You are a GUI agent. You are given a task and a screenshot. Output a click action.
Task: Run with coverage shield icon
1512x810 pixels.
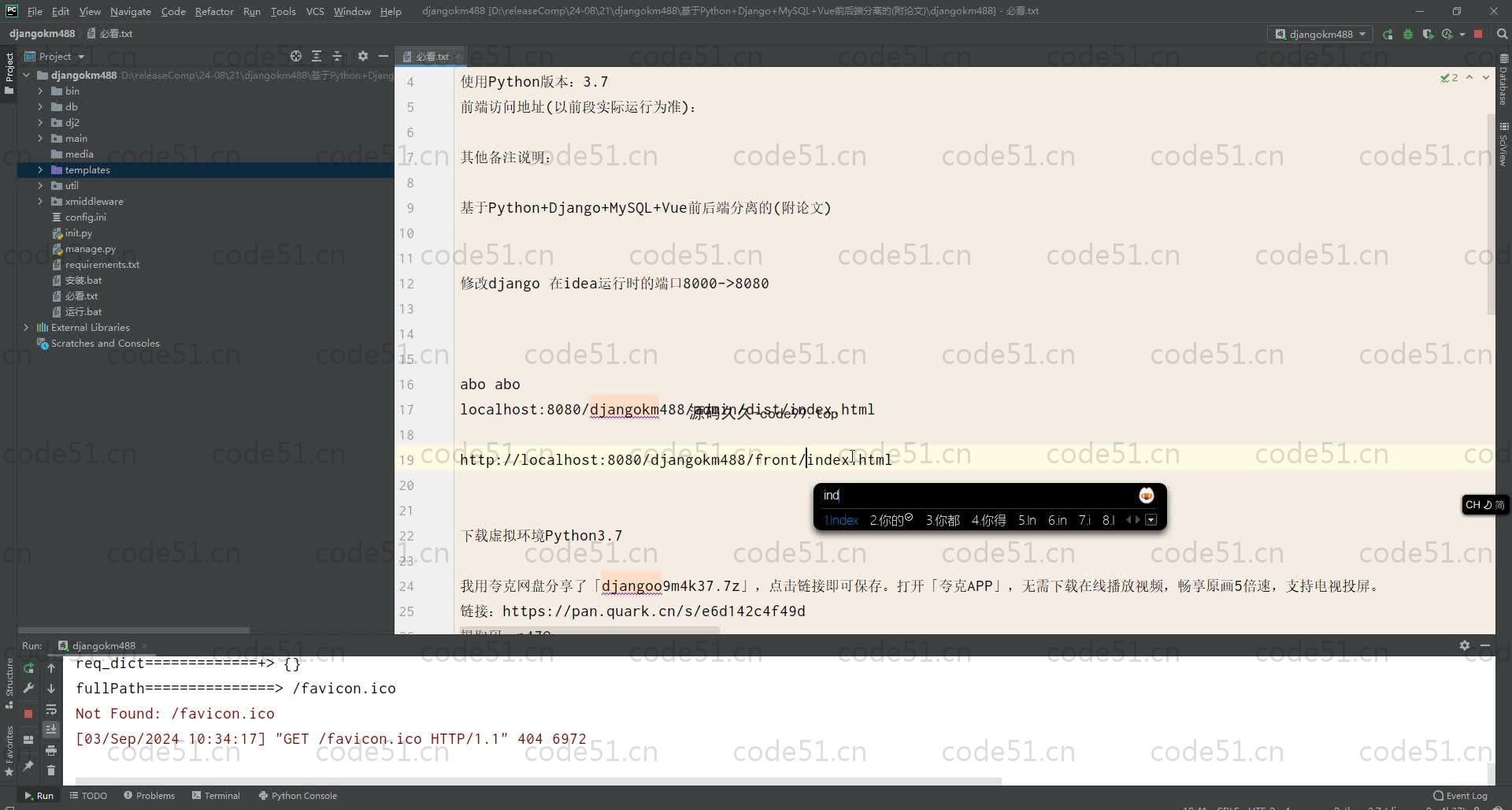pyautogui.click(x=1428, y=34)
